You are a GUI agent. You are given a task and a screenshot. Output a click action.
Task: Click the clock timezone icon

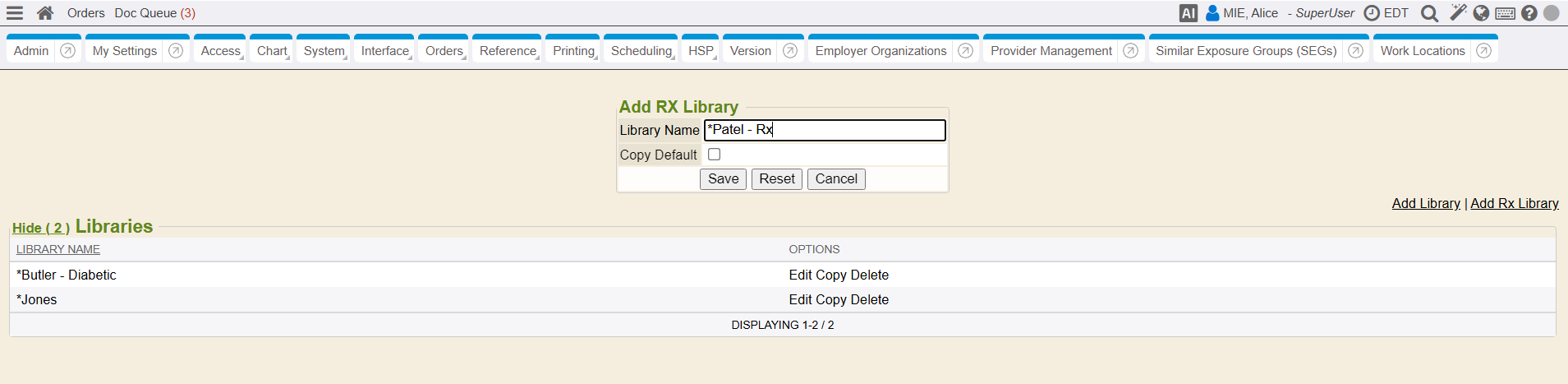coord(1372,13)
